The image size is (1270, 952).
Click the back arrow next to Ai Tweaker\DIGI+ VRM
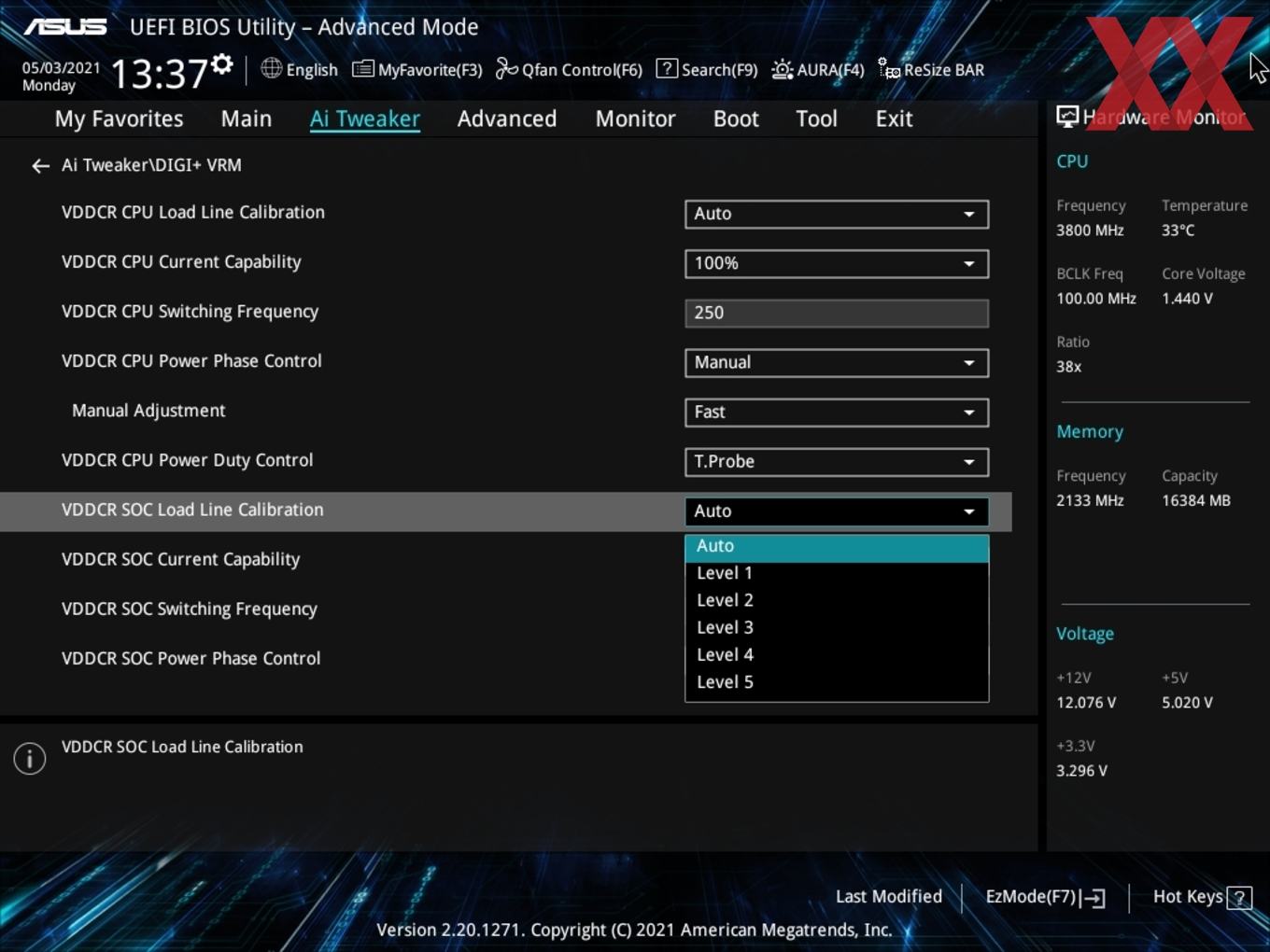(x=40, y=166)
